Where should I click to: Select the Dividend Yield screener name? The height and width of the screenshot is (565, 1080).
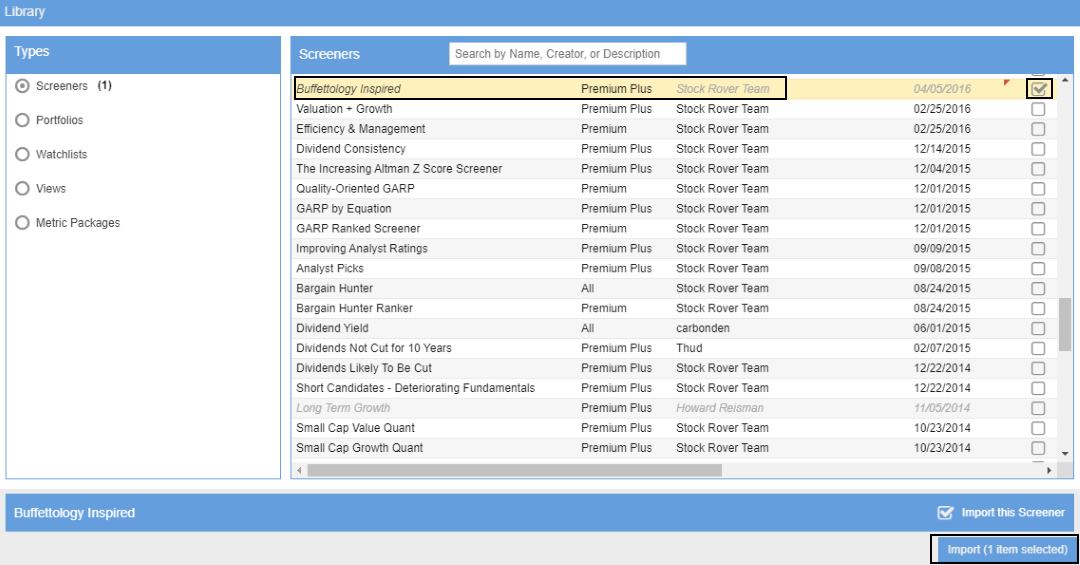coord(332,329)
